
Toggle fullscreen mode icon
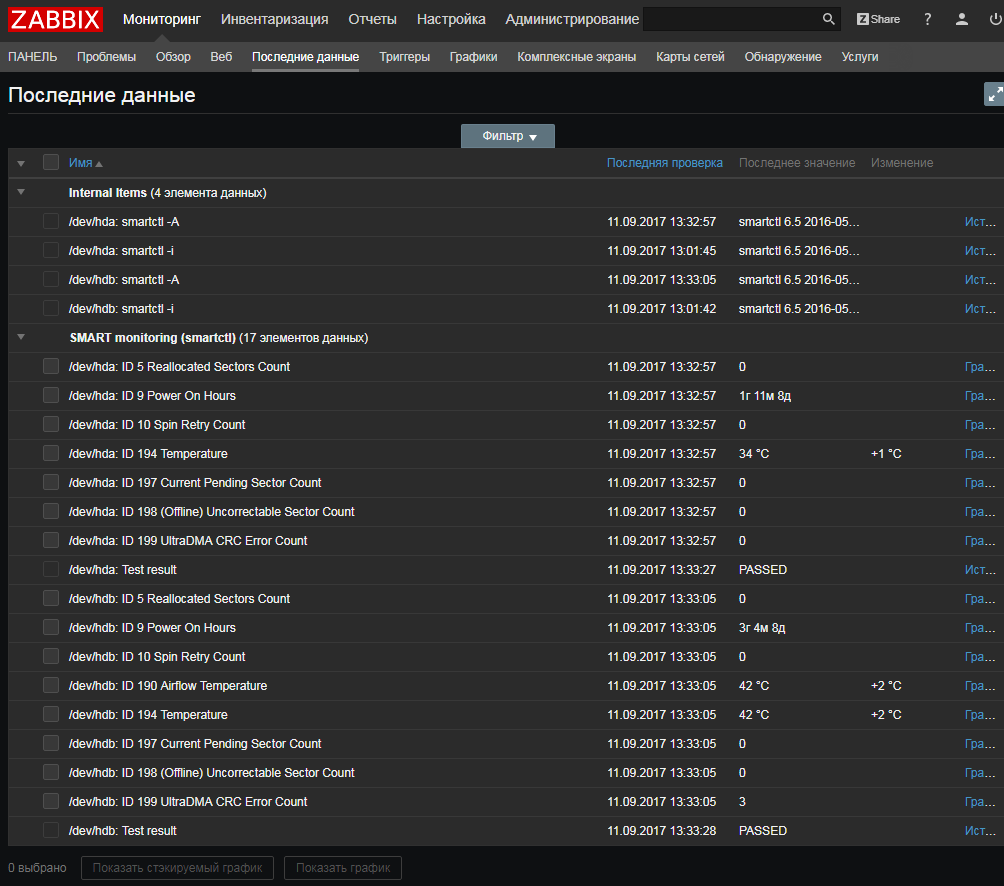click(994, 95)
